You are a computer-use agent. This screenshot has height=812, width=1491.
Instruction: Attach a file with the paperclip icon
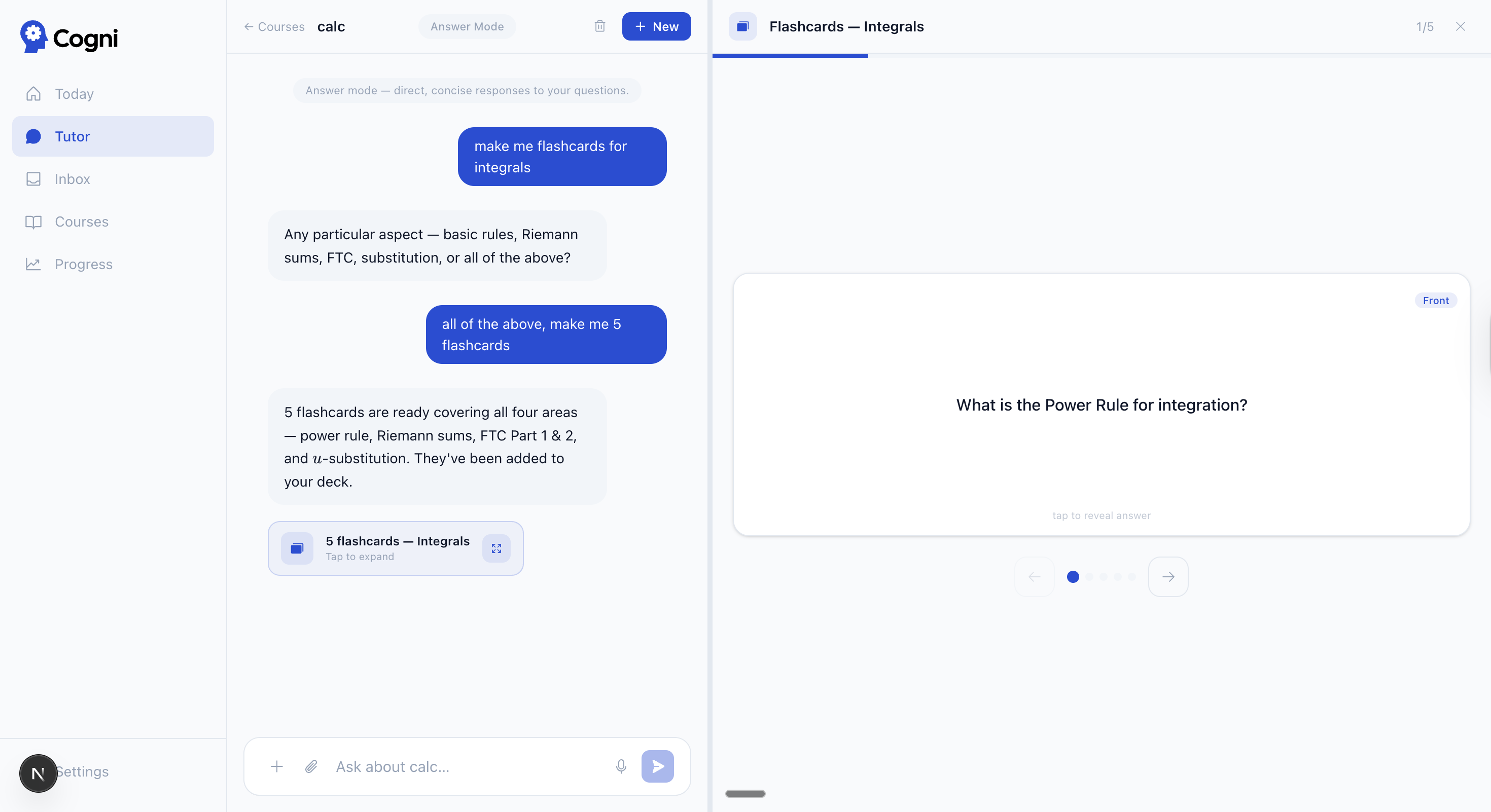pyautogui.click(x=311, y=766)
